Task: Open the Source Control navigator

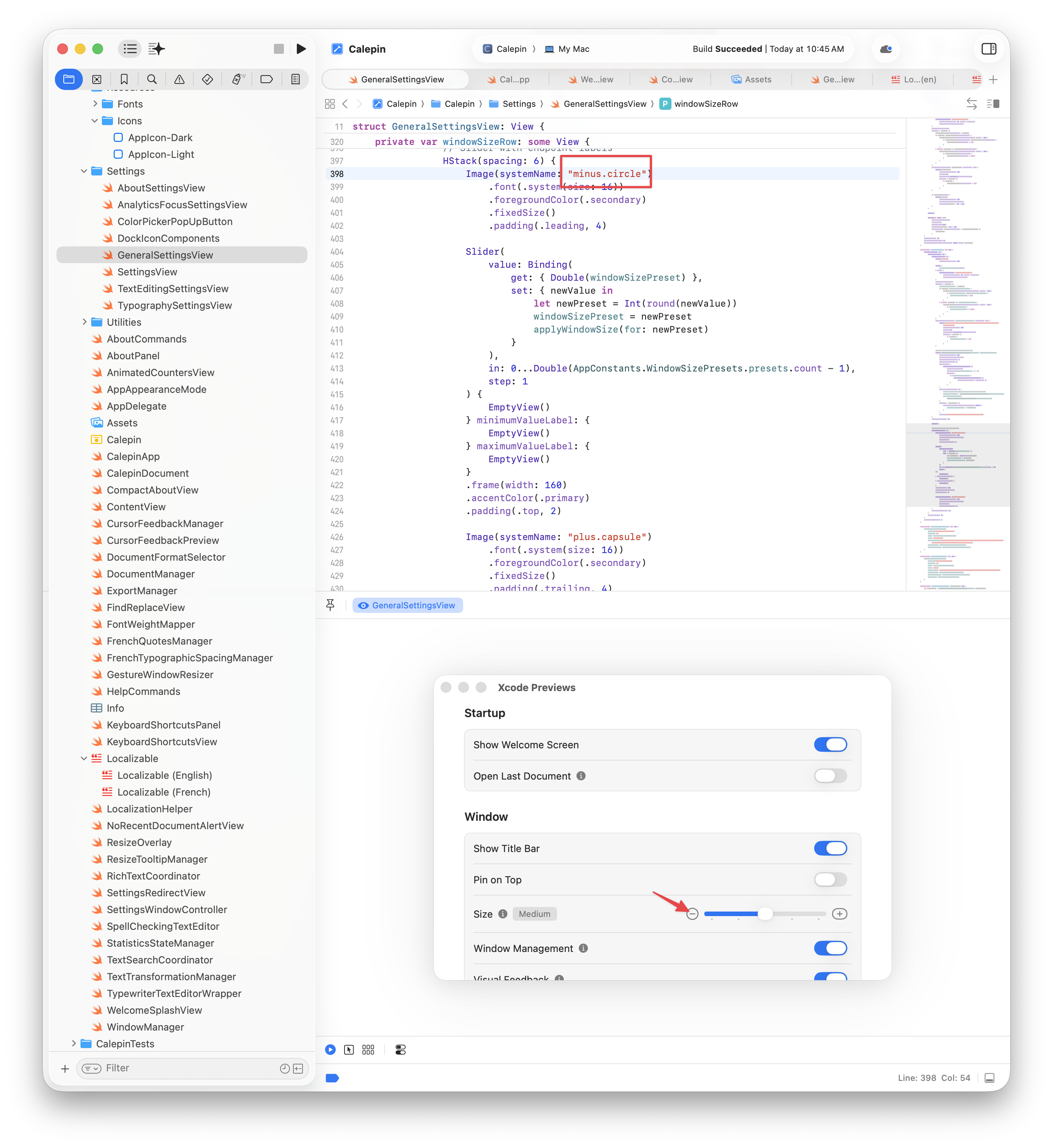Action: [97, 79]
